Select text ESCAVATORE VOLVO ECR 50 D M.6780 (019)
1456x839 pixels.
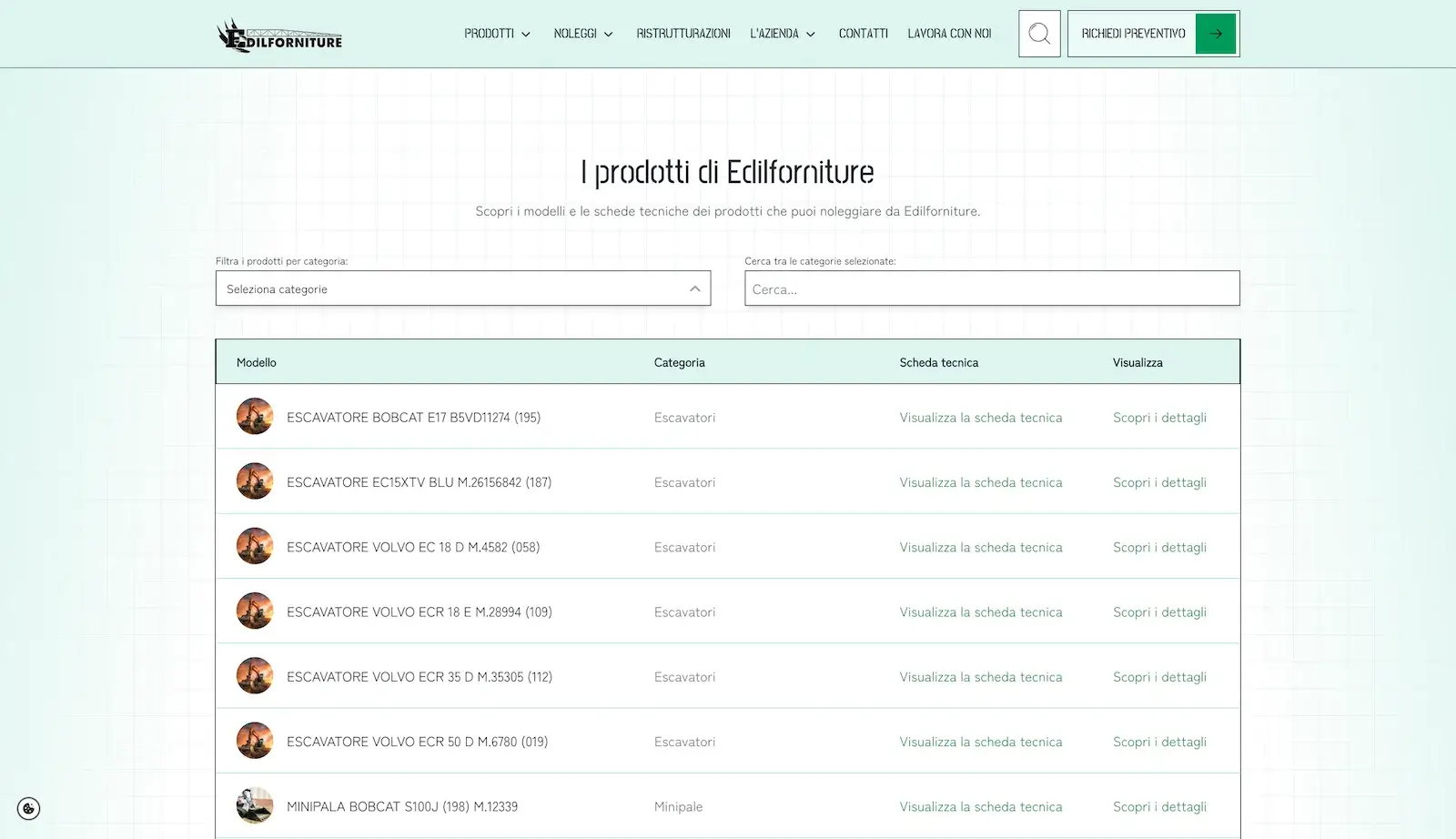click(x=417, y=742)
